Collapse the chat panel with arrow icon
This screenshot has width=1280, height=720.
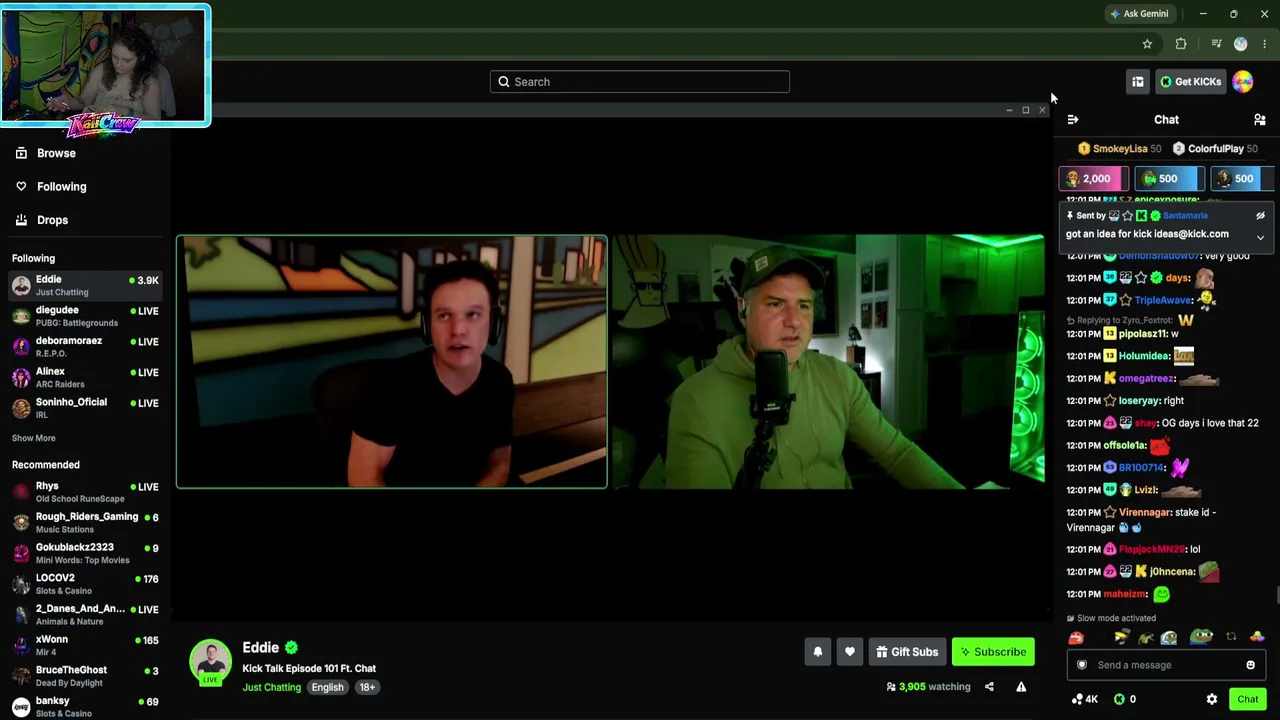point(1073,120)
